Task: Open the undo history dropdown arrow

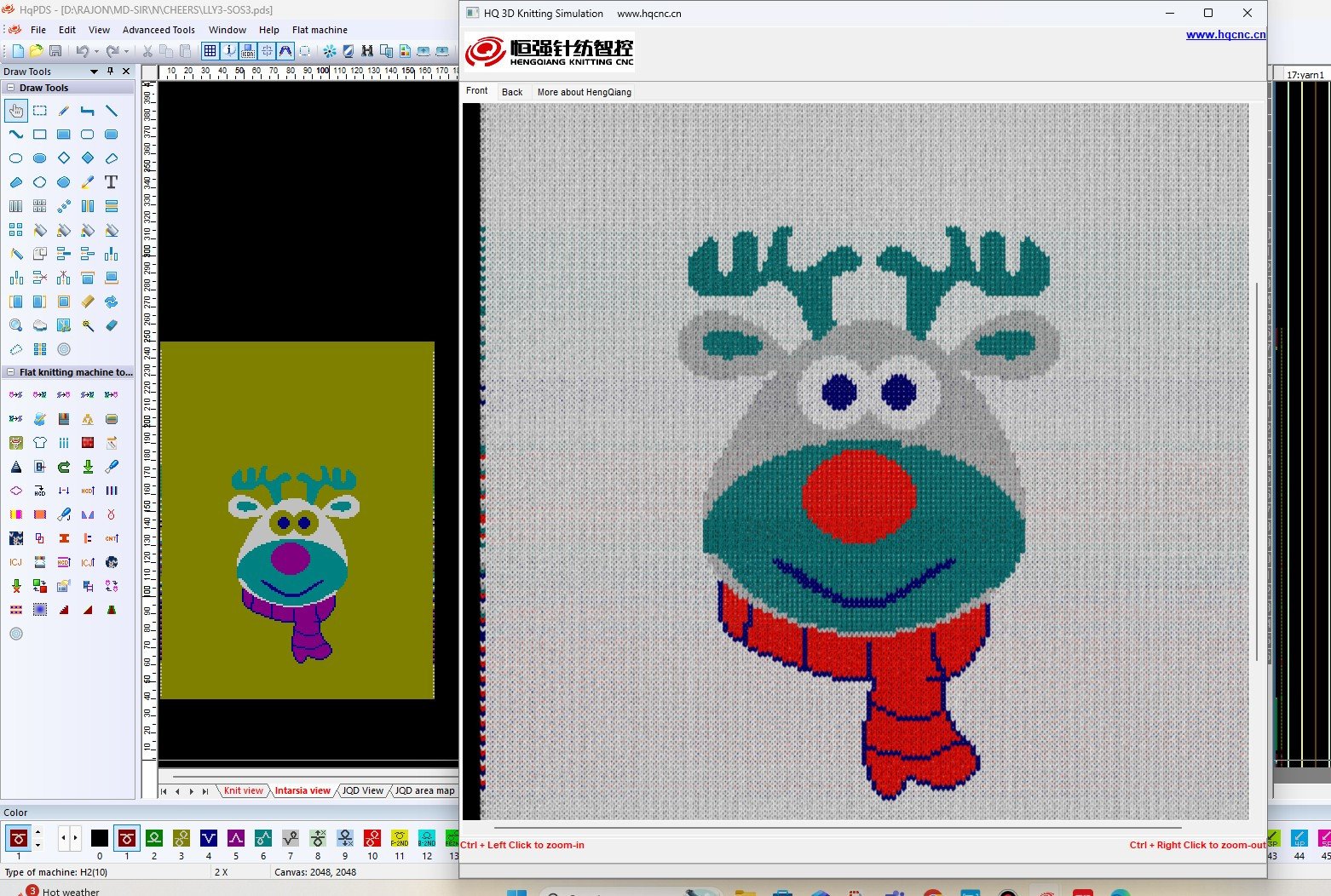Action: click(x=96, y=51)
